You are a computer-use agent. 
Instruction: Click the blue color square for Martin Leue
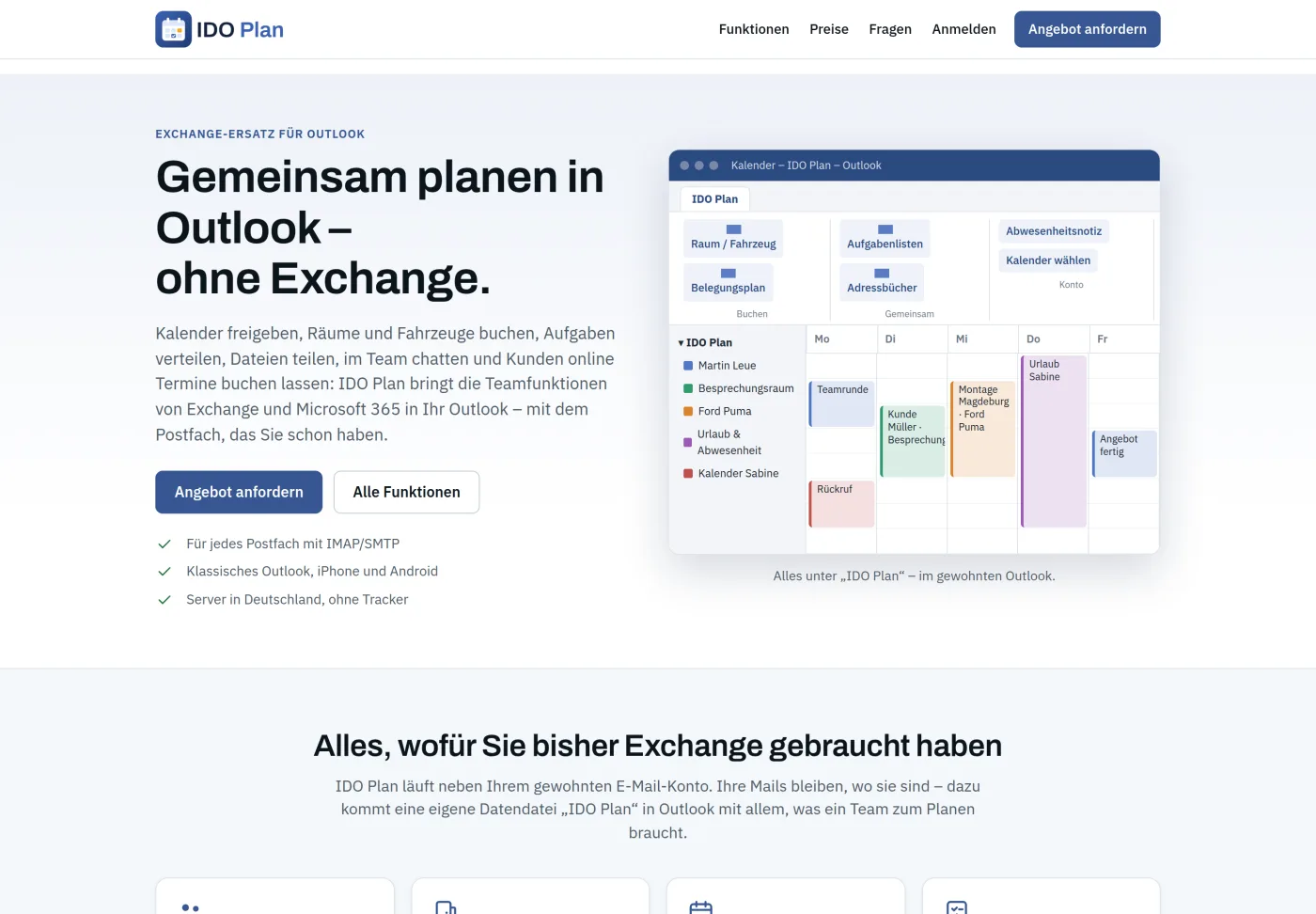pos(688,366)
